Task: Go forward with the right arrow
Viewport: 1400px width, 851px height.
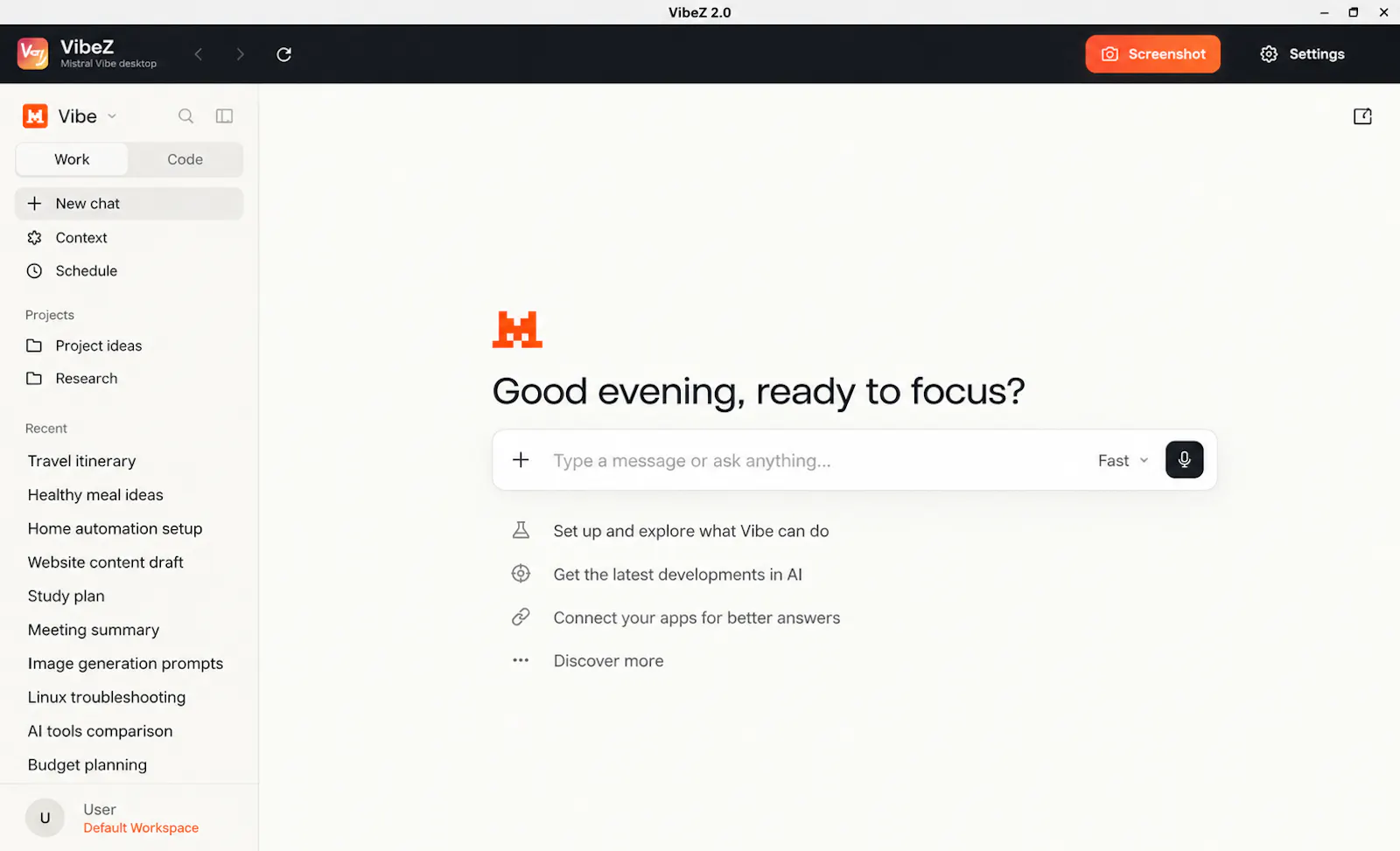Action: click(240, 54)
